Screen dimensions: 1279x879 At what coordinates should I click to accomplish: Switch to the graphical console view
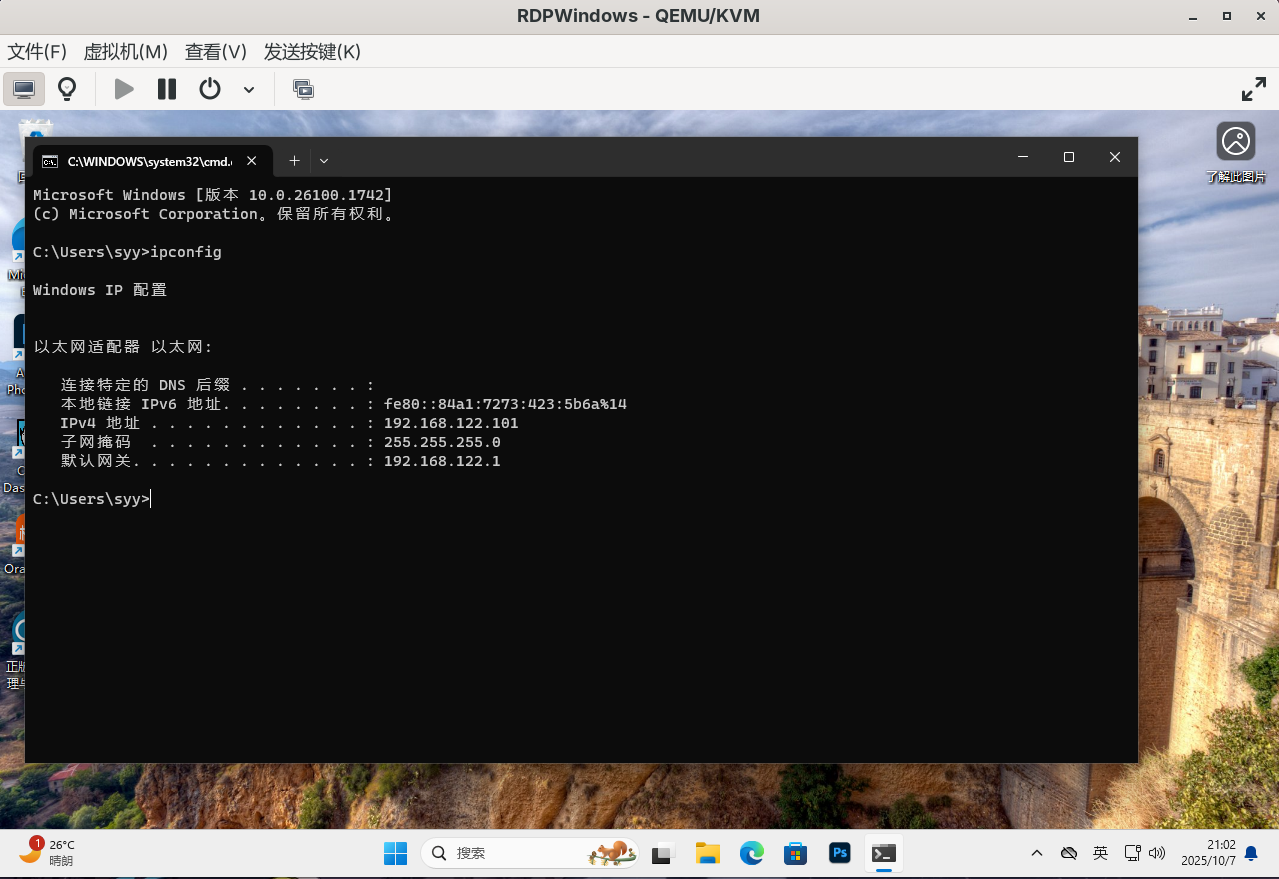(24, 89)
